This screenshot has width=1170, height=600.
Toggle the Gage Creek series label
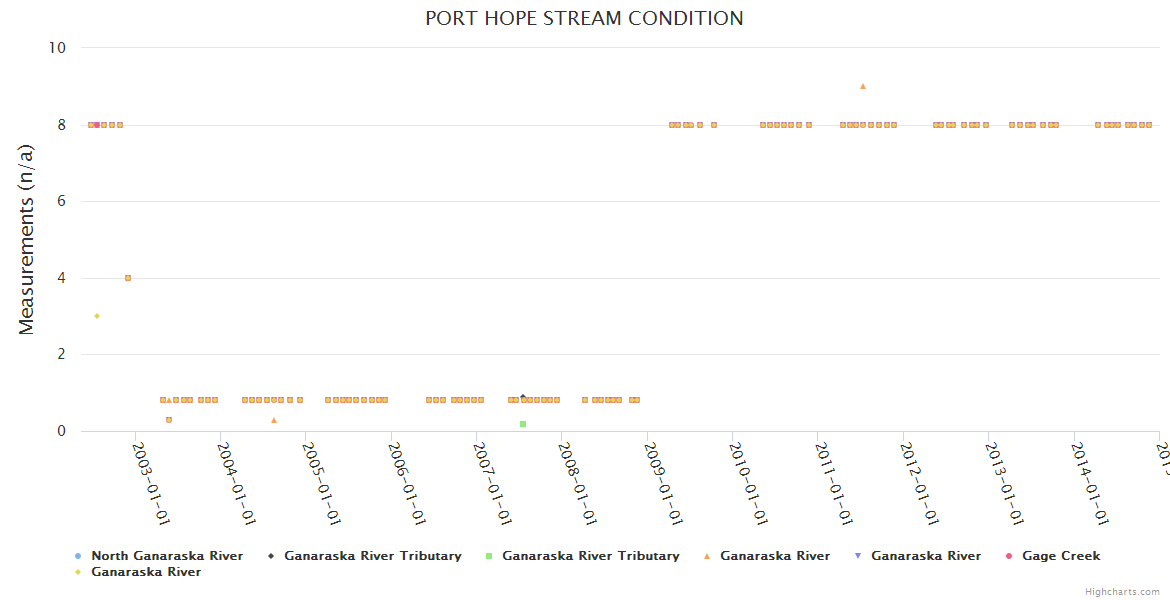(x=1061, y=556)
